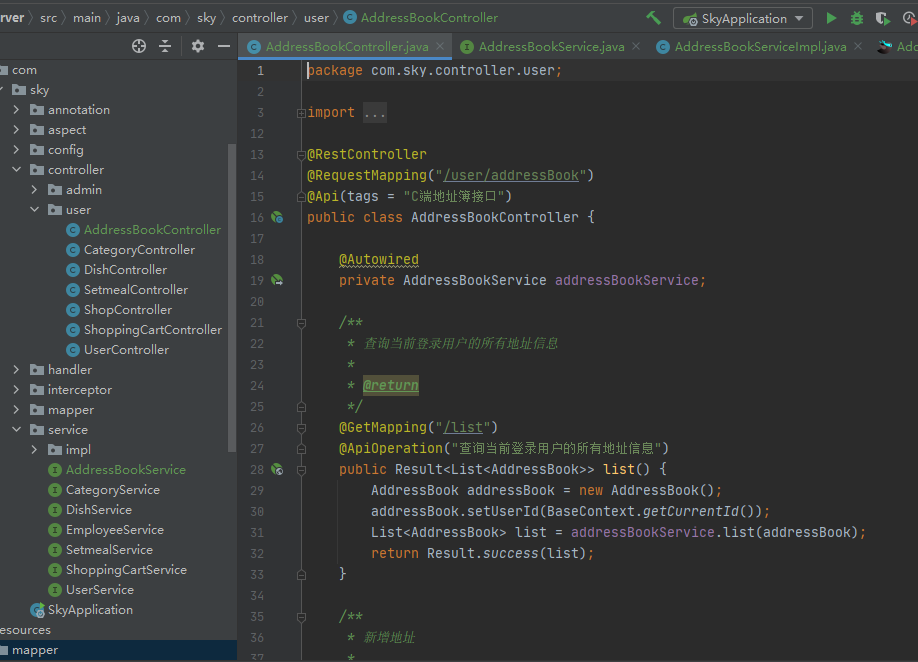The height and width of the screenshot is (662, 918).
Task: Collapse the Javadoc comment fold at line 21
Action: coord(301,323)
